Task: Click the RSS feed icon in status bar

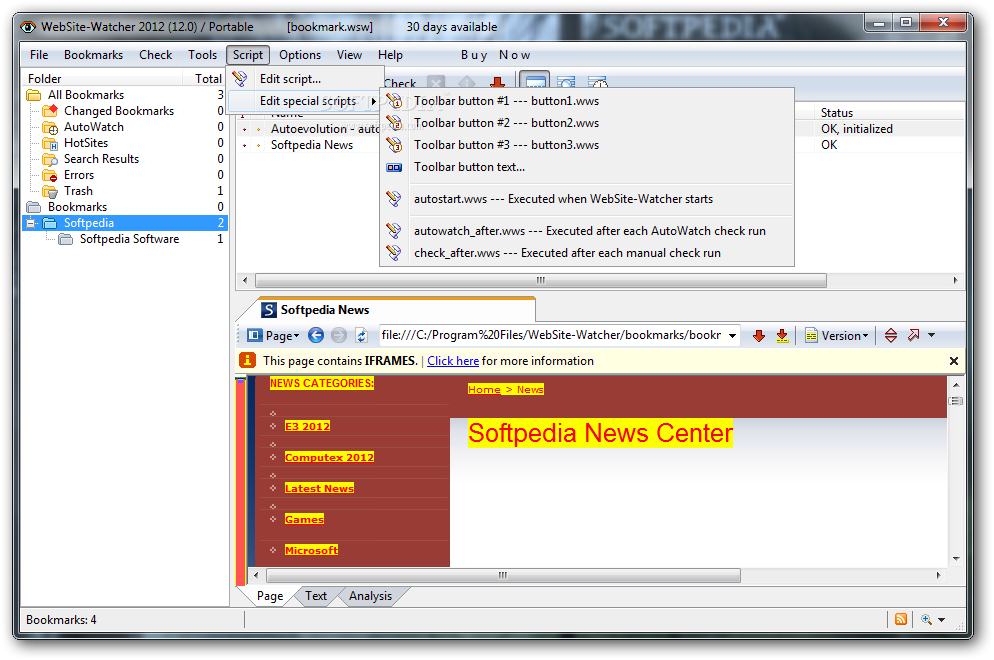Action: (x=901, y=619)
